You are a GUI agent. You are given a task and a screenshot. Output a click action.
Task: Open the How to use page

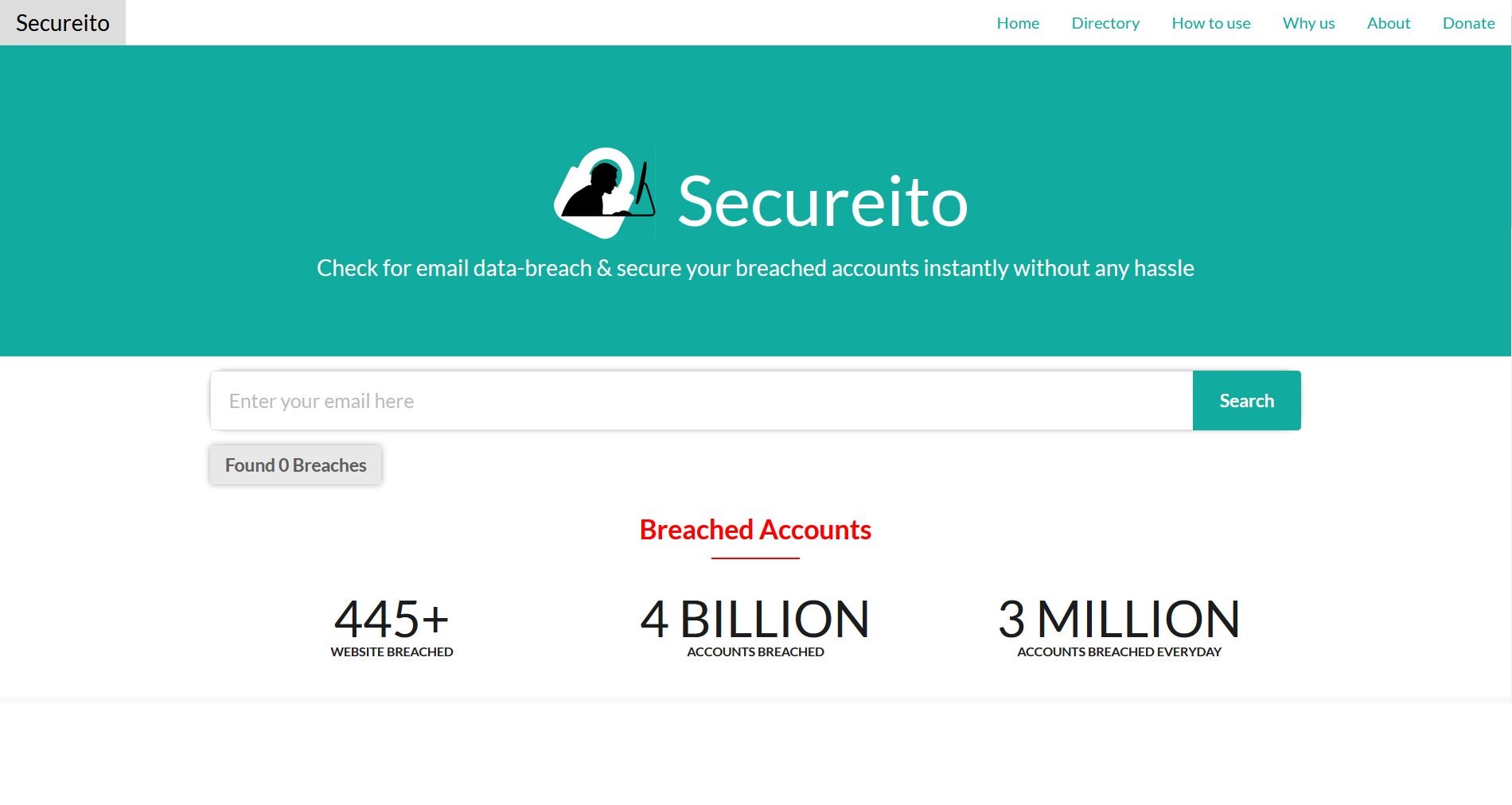(1211, 23)
